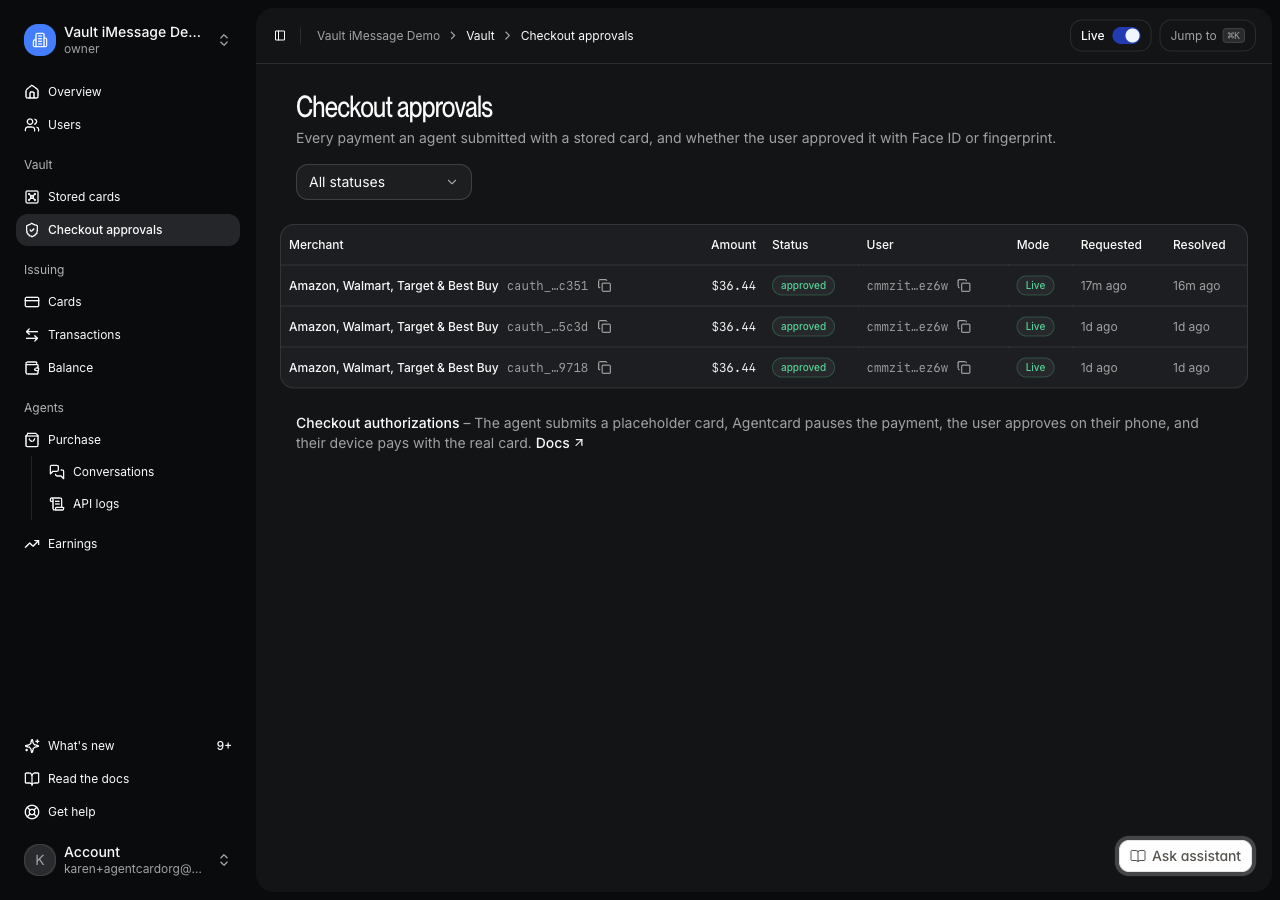Click the Amount column header
The image size is (1280, 900).
733,245
